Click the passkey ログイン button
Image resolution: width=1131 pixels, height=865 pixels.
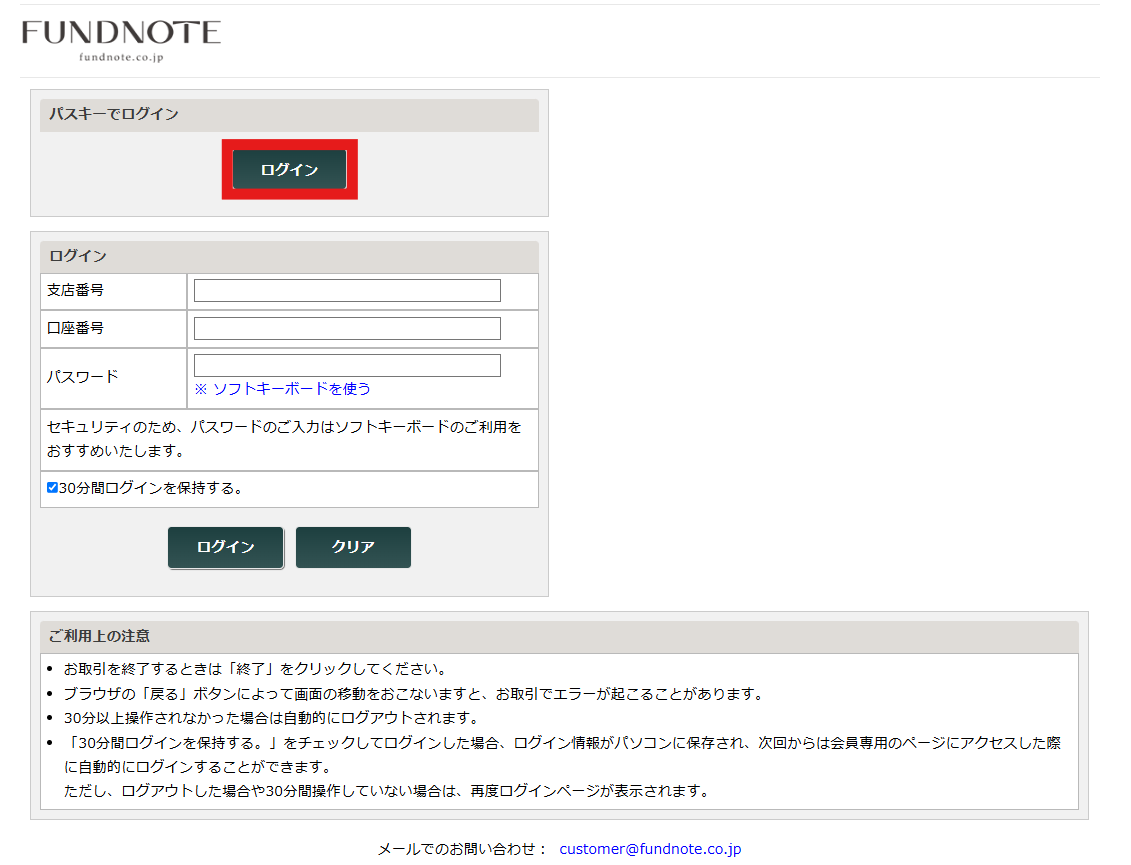point(289,170)
